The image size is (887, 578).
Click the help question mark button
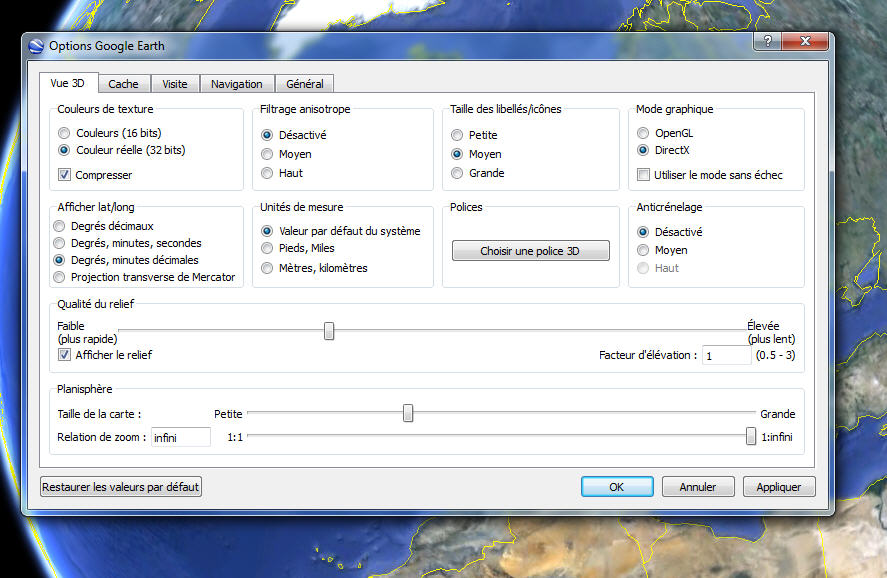coord(768,41)
